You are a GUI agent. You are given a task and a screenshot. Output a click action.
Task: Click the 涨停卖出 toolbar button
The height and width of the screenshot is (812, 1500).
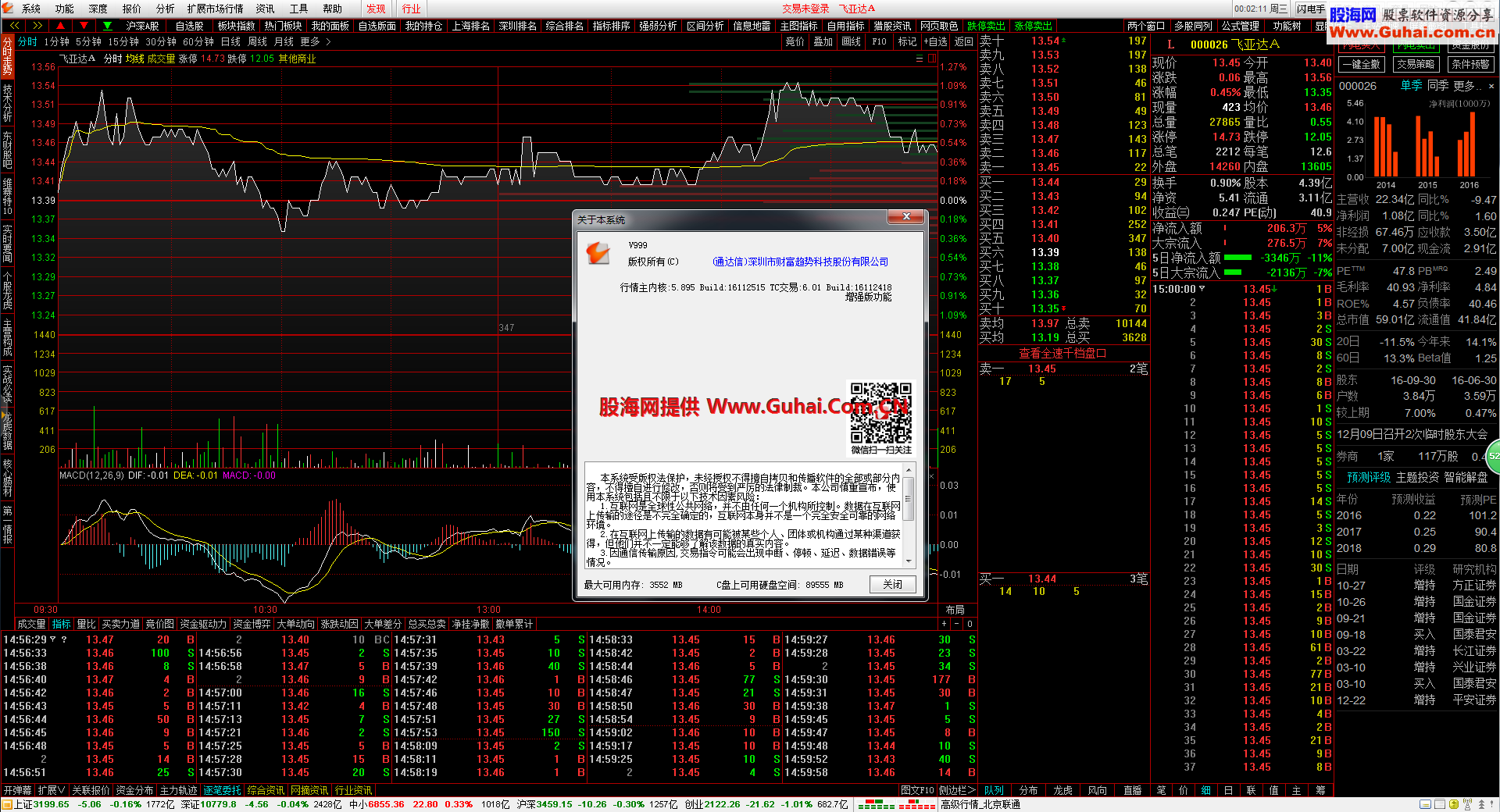click(x=1033, y=26)
